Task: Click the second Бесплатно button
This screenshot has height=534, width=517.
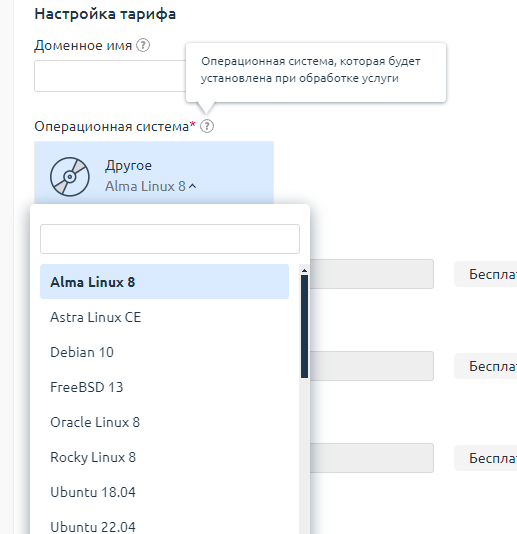Action: pos(486,366)
